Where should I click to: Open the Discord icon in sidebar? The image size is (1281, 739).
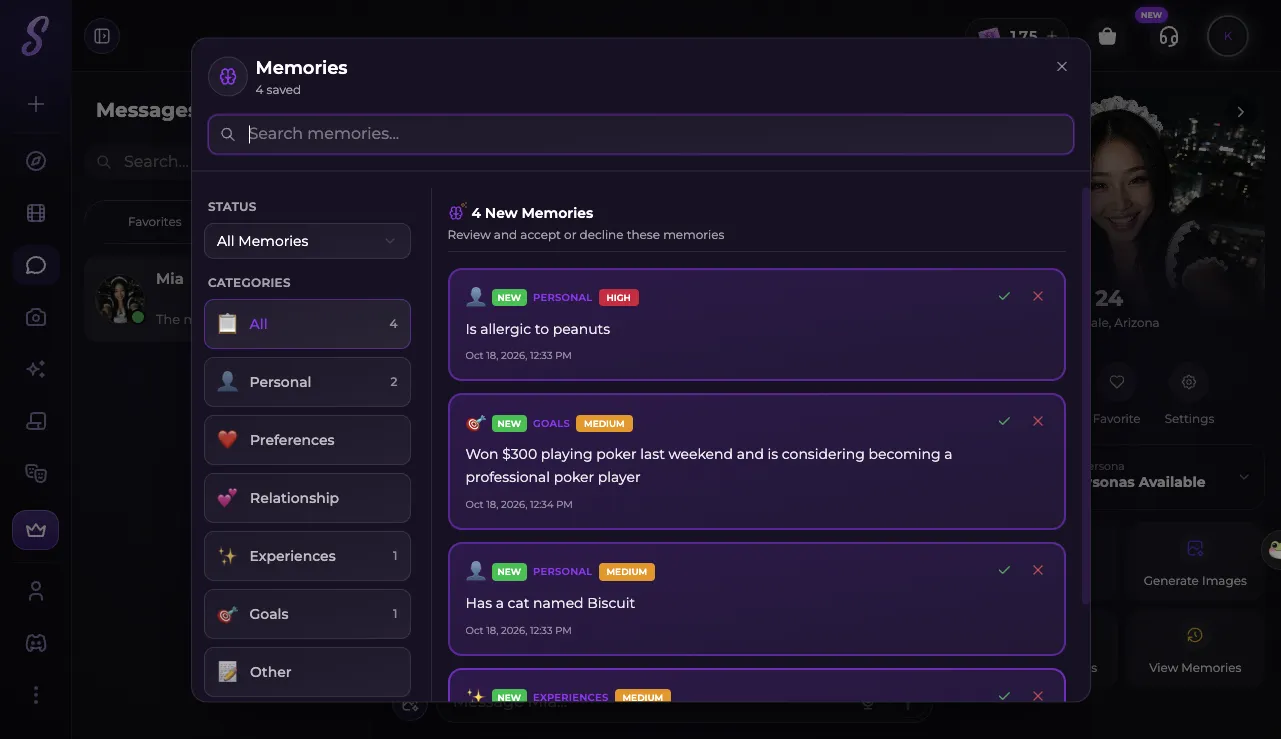click(36, 643)
